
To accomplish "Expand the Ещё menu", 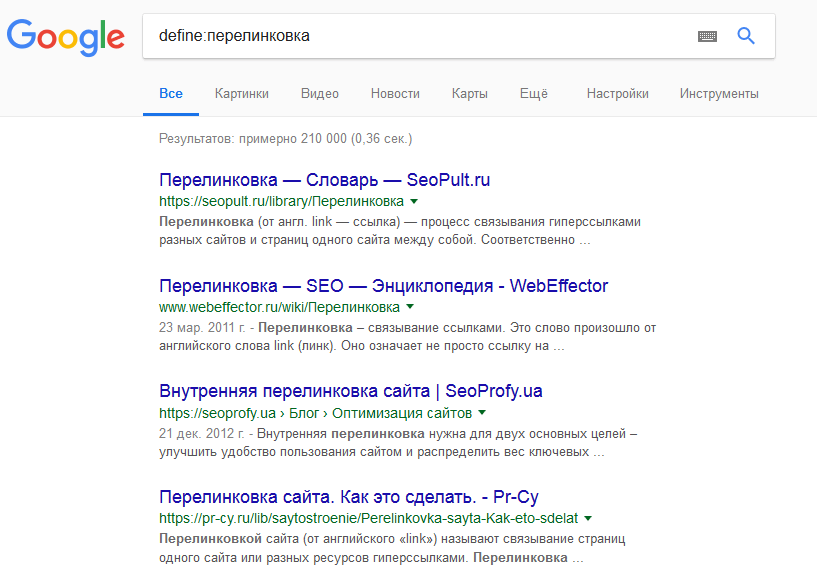I will coord(534,94).
